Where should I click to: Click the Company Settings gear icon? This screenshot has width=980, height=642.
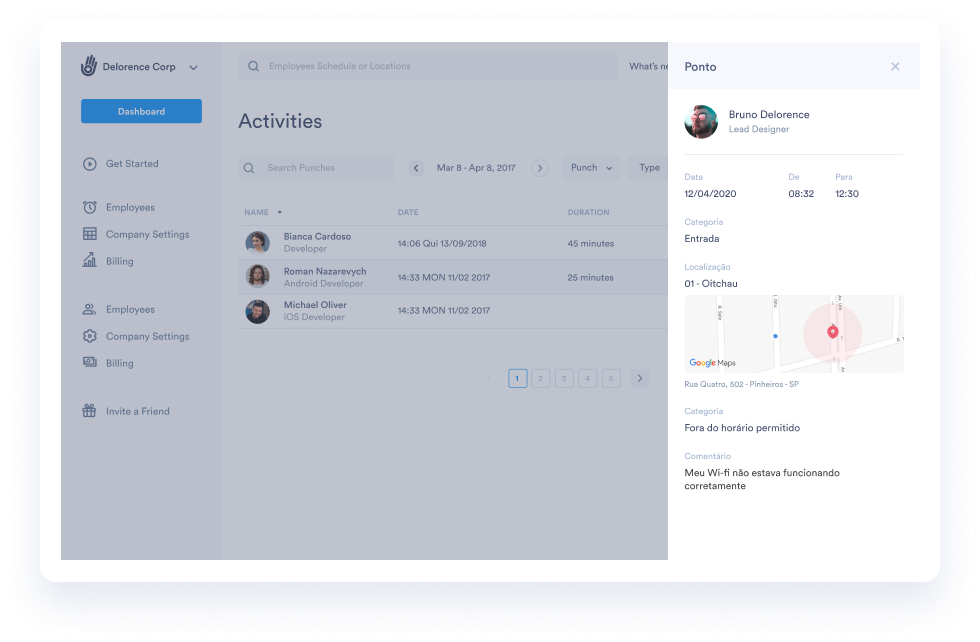(x=90, y=337)
